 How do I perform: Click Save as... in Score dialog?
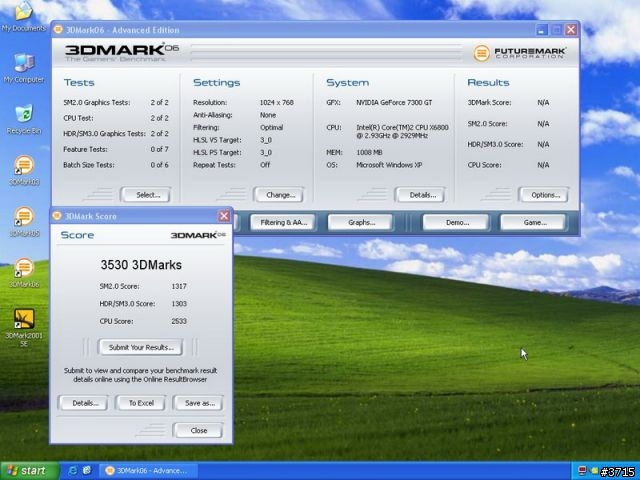[198, 403]
